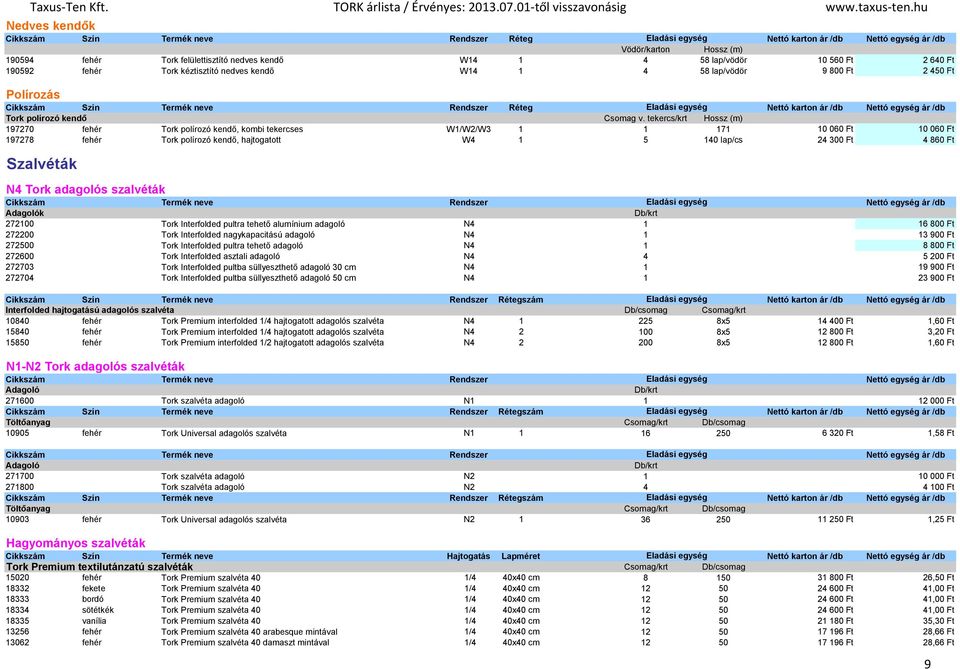Click the "W1/W2/W3" system cell
Image resolution: width=960 pixels, height=669 pixels.
tap(468, 129)
